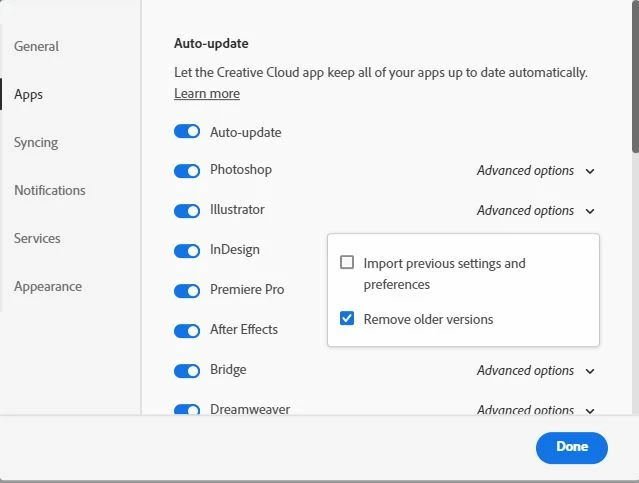Image resolution: width=639 pixels, height=483 pixels.
Task: Click the InDesign app label
Action: click(x=235, y=249)
